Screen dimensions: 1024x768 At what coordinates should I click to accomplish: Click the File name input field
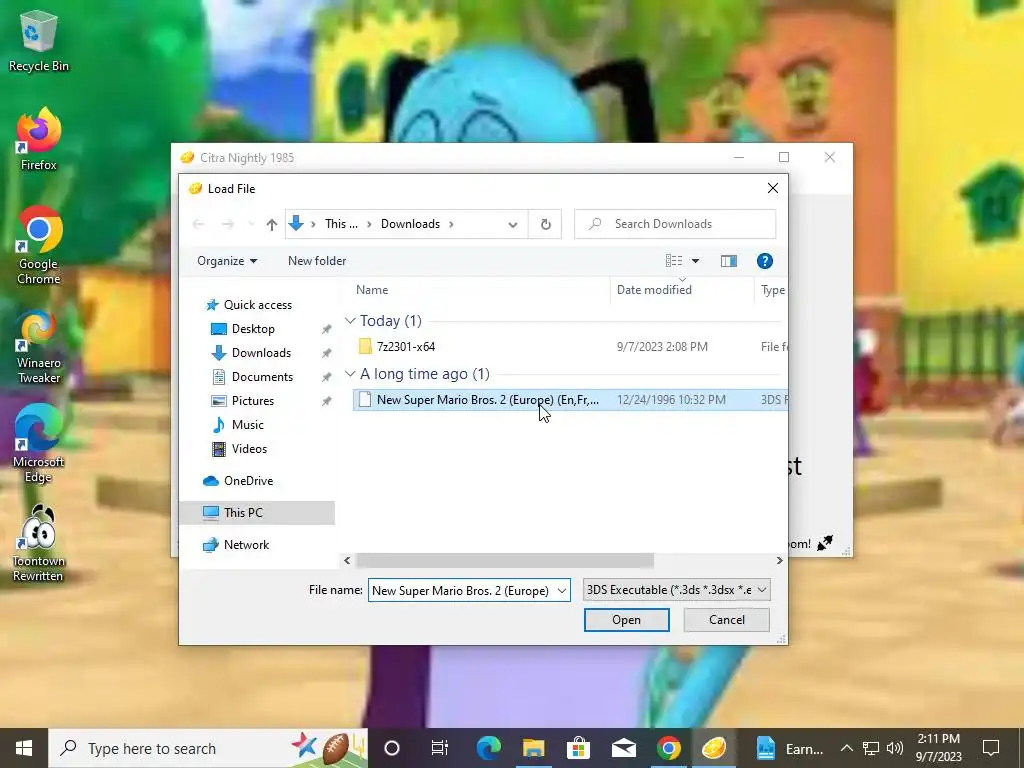click(x=469, y=590)
